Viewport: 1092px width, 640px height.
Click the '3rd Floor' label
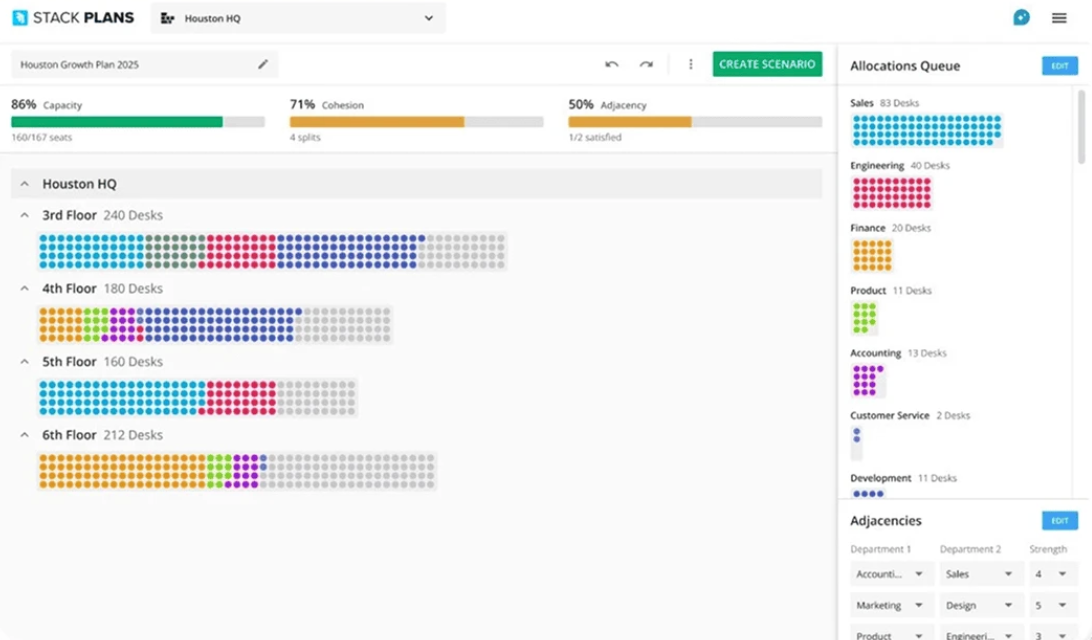[x=69, y=215]
